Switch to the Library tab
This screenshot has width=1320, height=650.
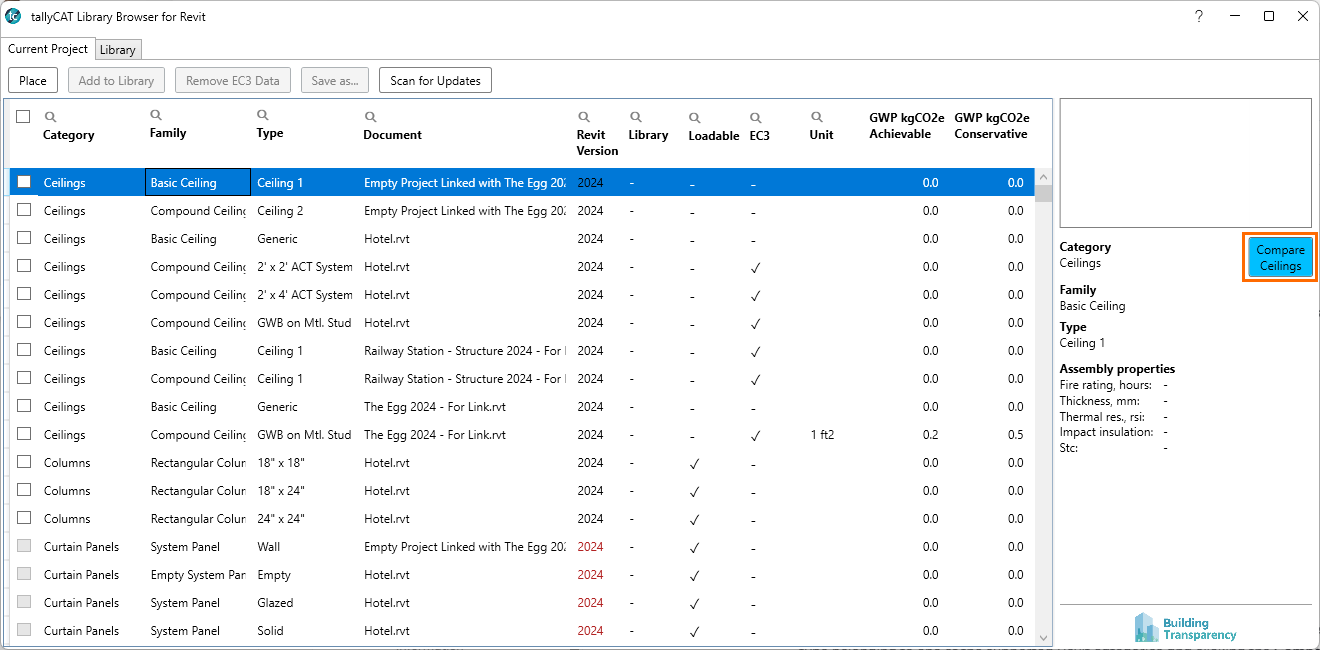coord(118,50)
